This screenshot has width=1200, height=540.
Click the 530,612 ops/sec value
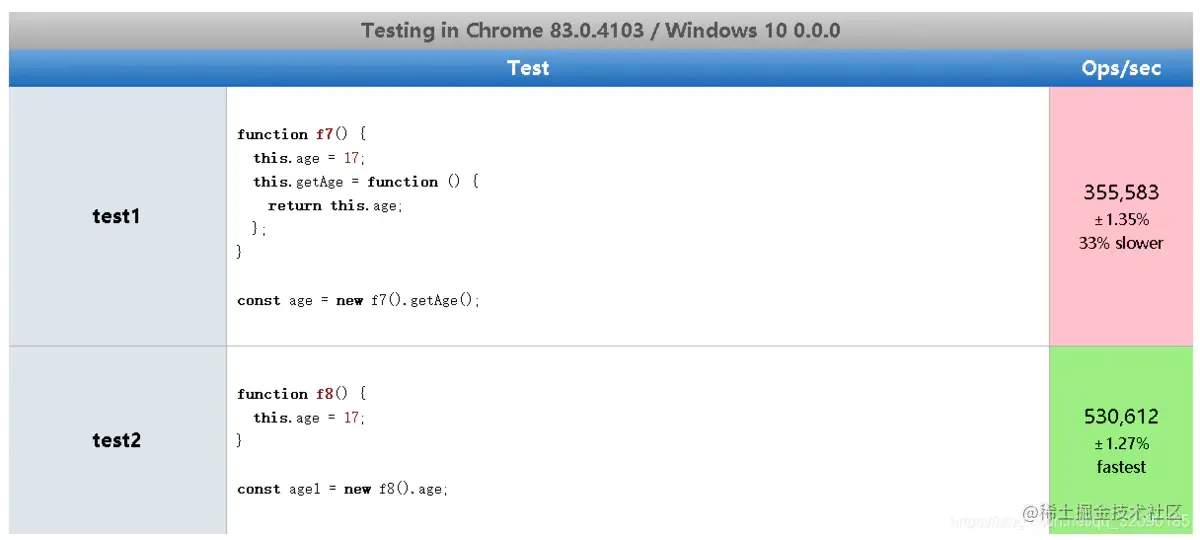[x=1121, y=416]
